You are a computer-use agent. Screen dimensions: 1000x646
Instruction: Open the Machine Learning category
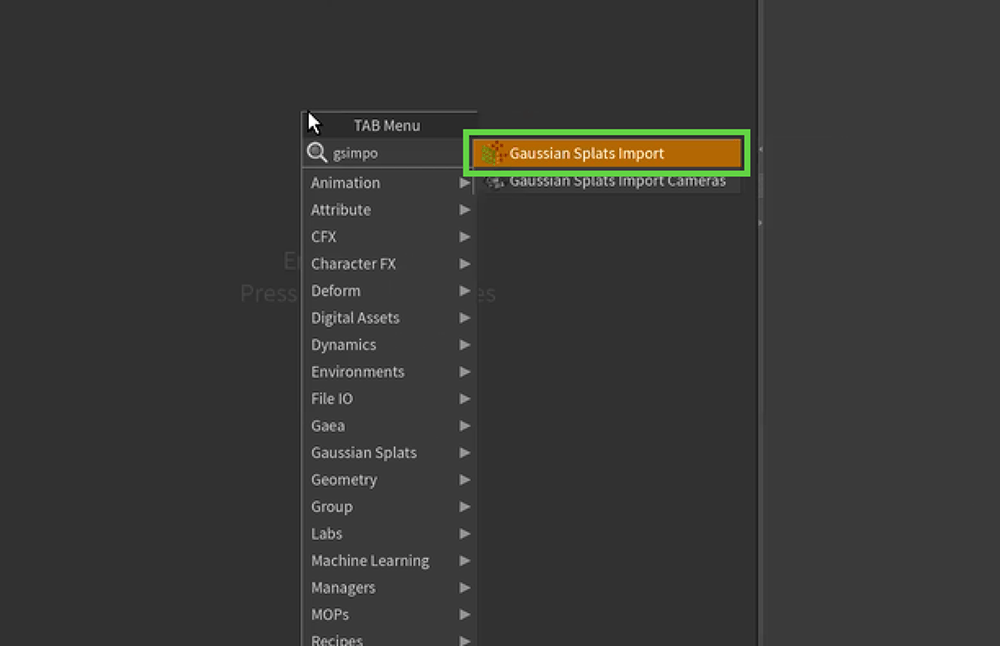pos(370,561)
